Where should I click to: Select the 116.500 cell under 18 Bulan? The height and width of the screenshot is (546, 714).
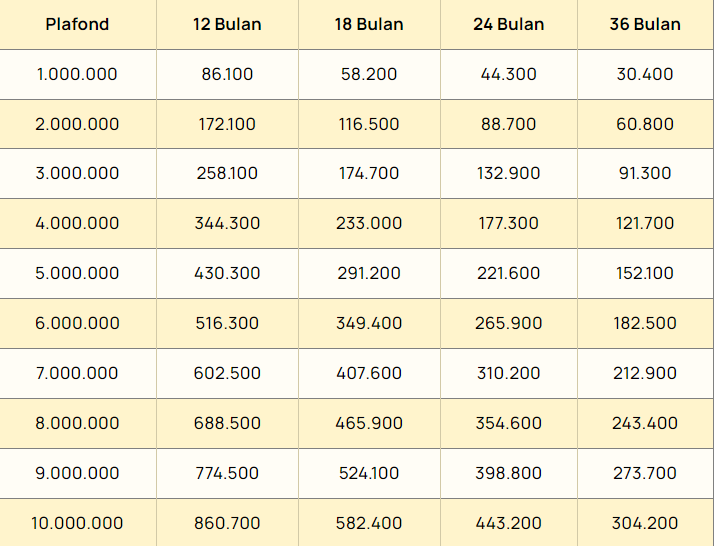369,124
